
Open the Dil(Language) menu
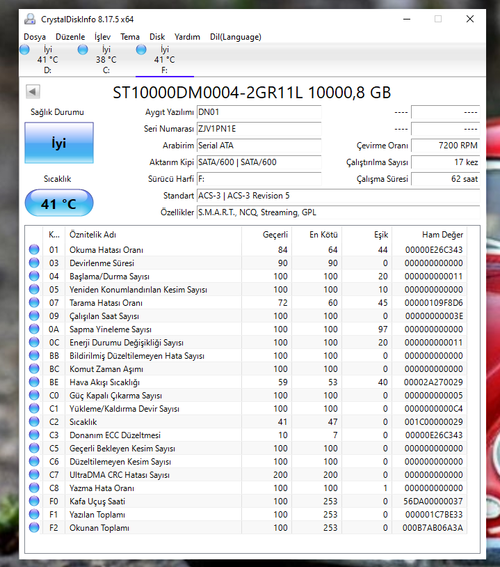coord(235,37)
